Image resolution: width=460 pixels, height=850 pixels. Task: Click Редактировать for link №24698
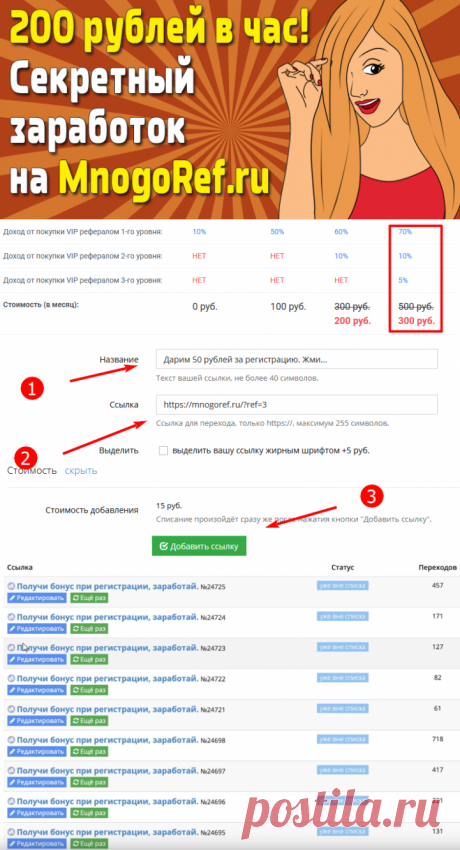[37, 751]
